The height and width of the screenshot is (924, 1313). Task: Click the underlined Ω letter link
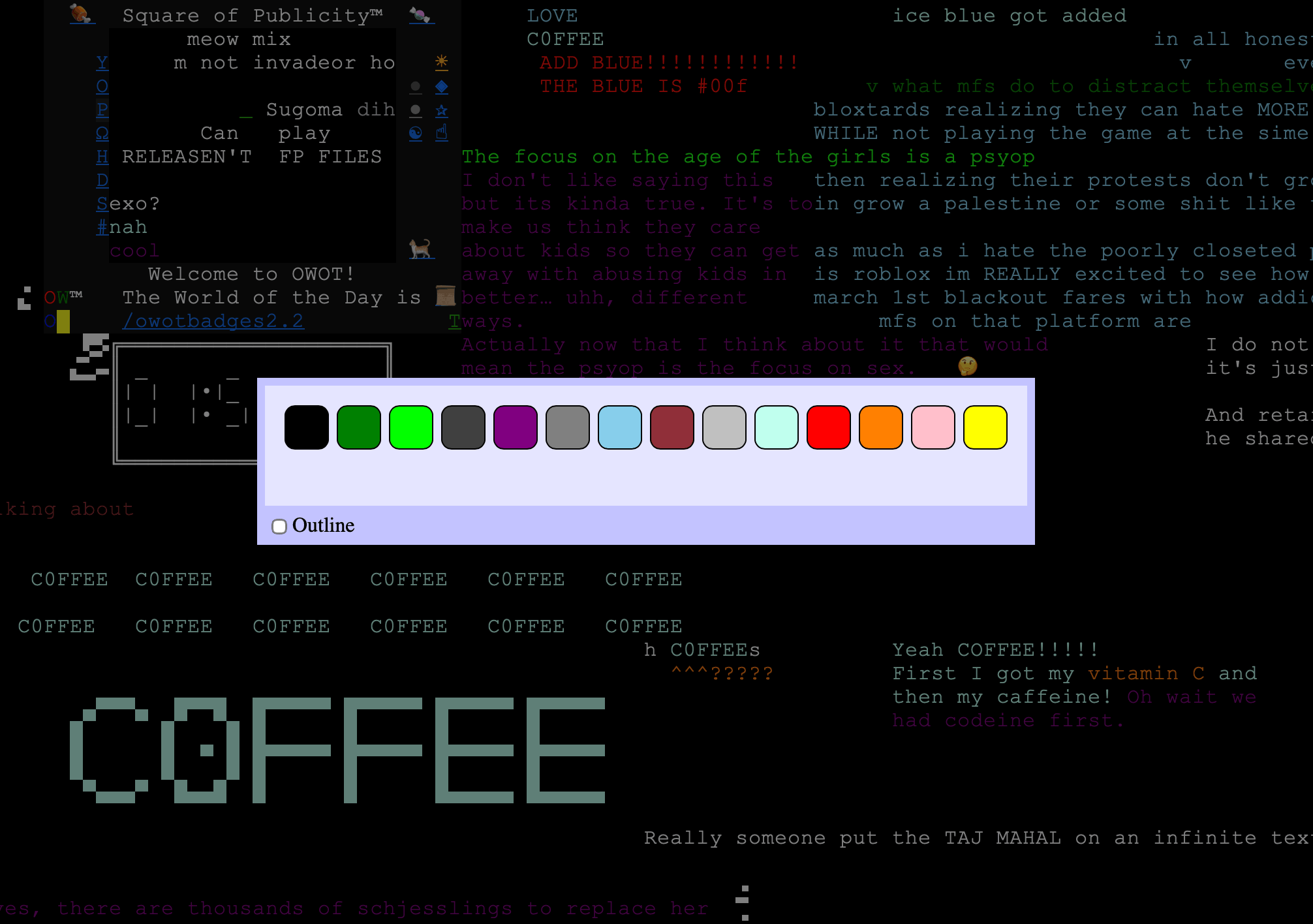coord(102,133)
